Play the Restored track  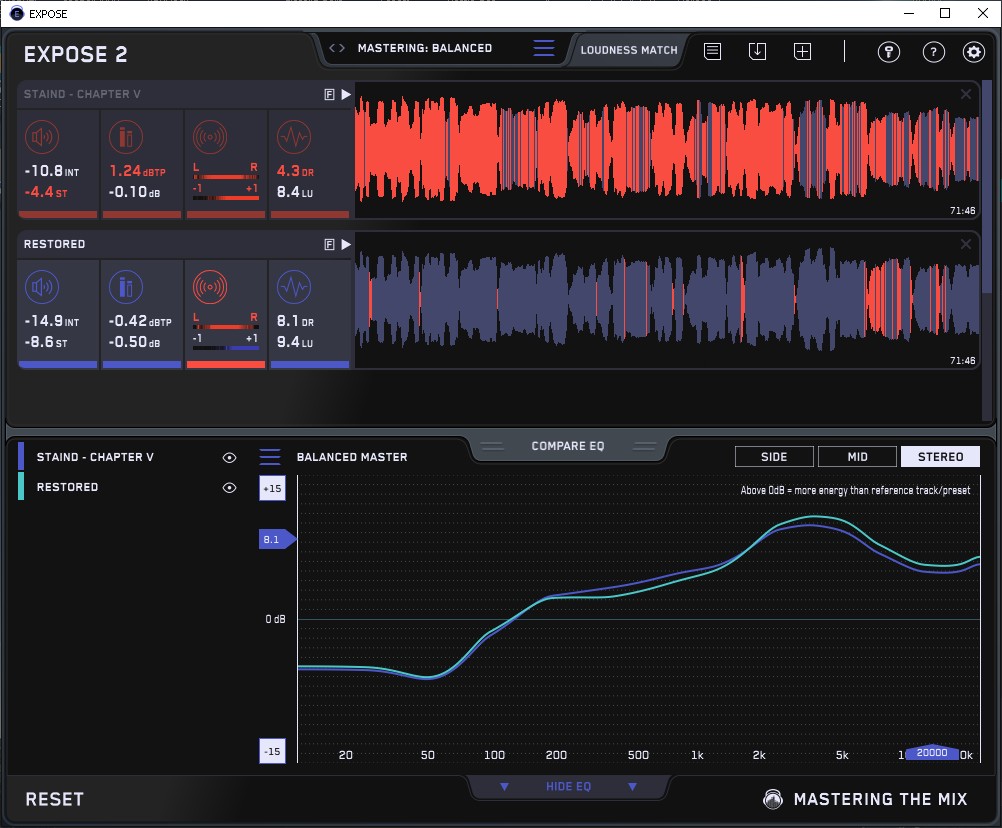(346, 244)
